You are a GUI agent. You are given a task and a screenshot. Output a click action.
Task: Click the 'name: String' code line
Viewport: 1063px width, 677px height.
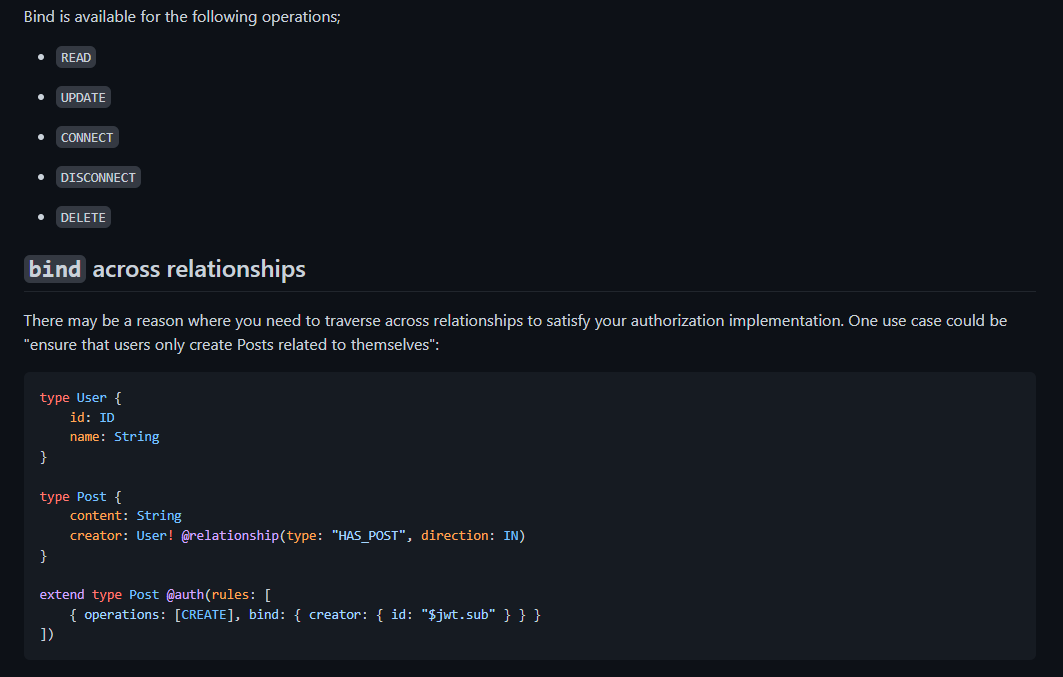coord(115,437)
